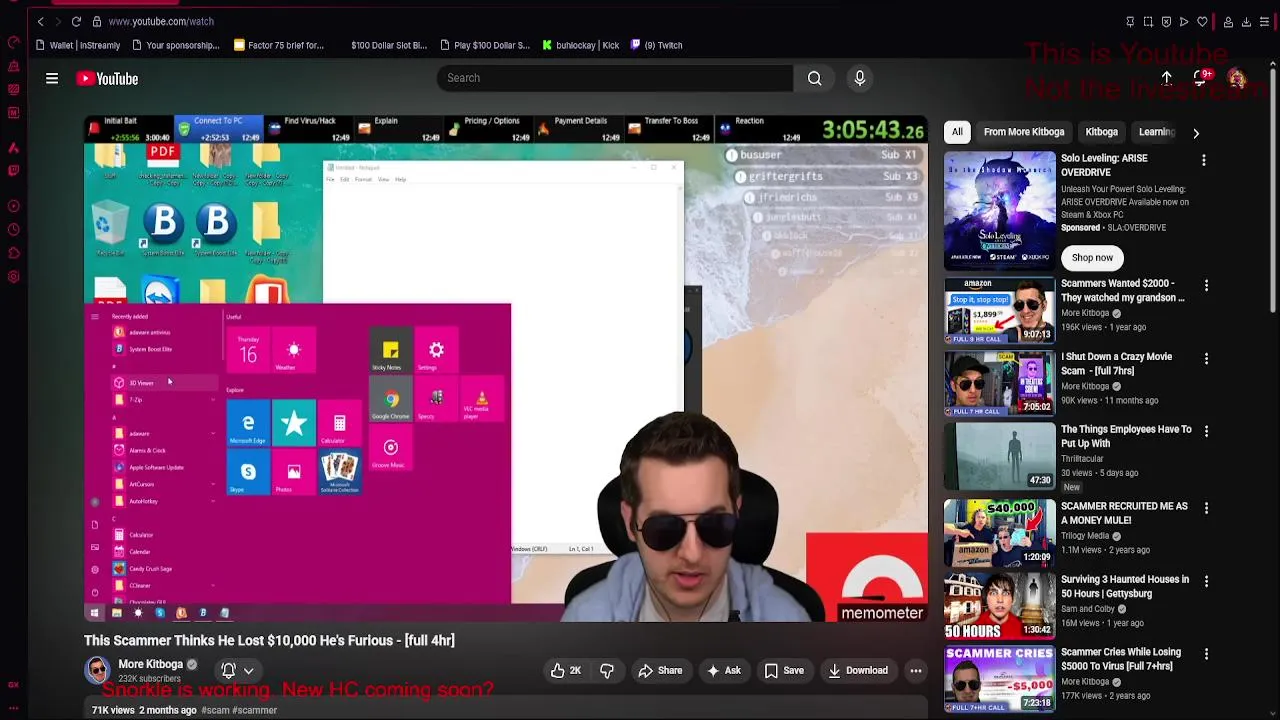1280x720 pixels.
Task: Open the account avatar menu
Action: (x=1237, y=78)
